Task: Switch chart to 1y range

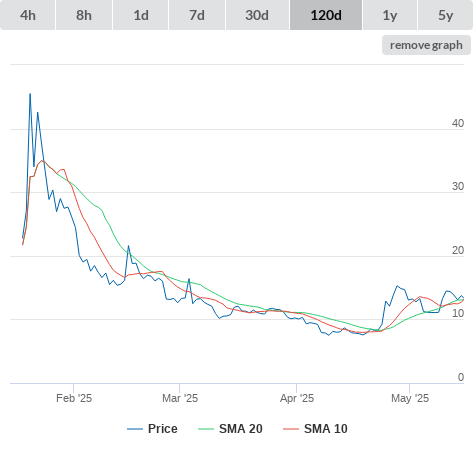Action: click(390, 15)
